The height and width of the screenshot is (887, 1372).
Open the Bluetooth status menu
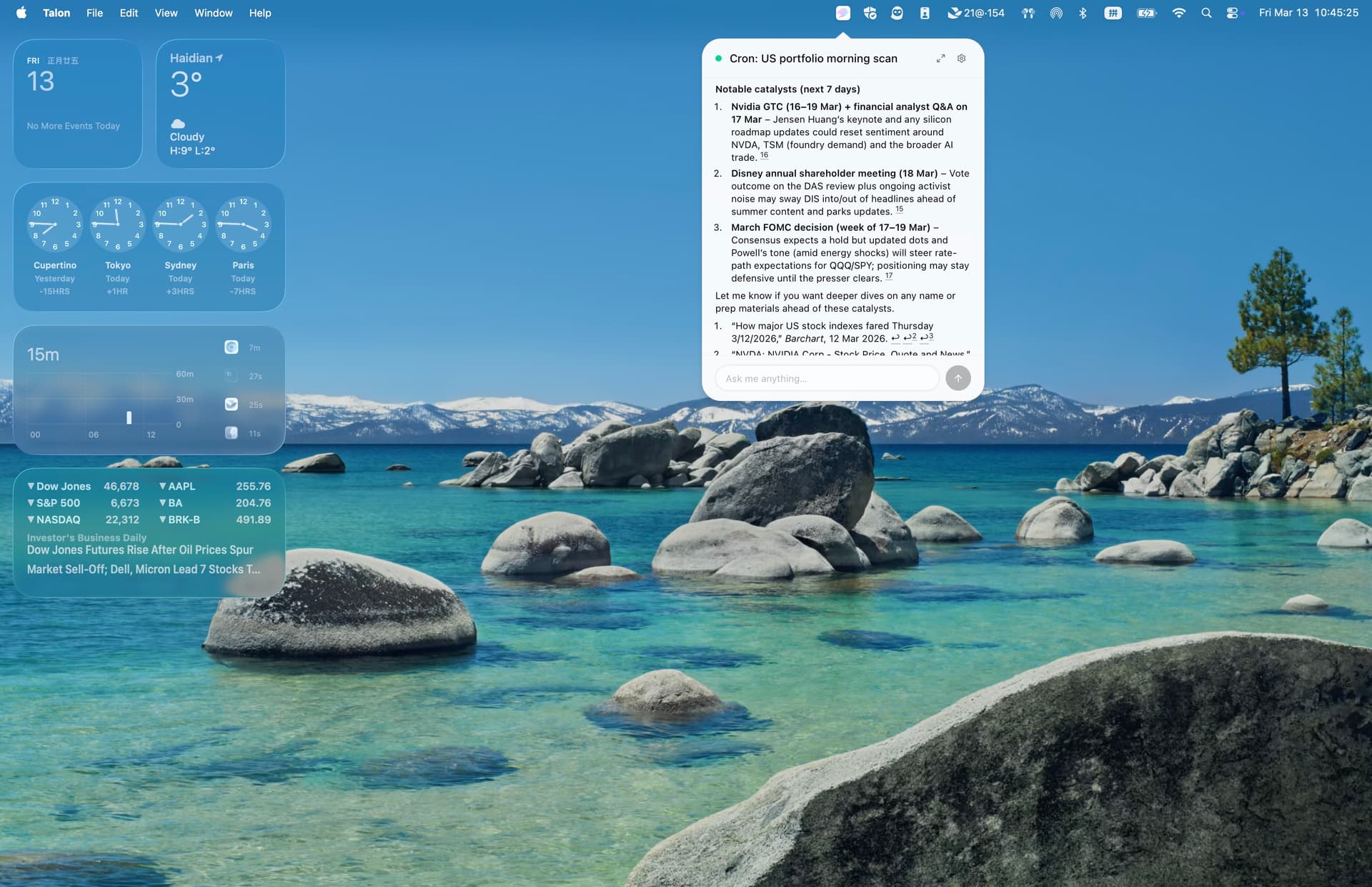pos(1083,13)
